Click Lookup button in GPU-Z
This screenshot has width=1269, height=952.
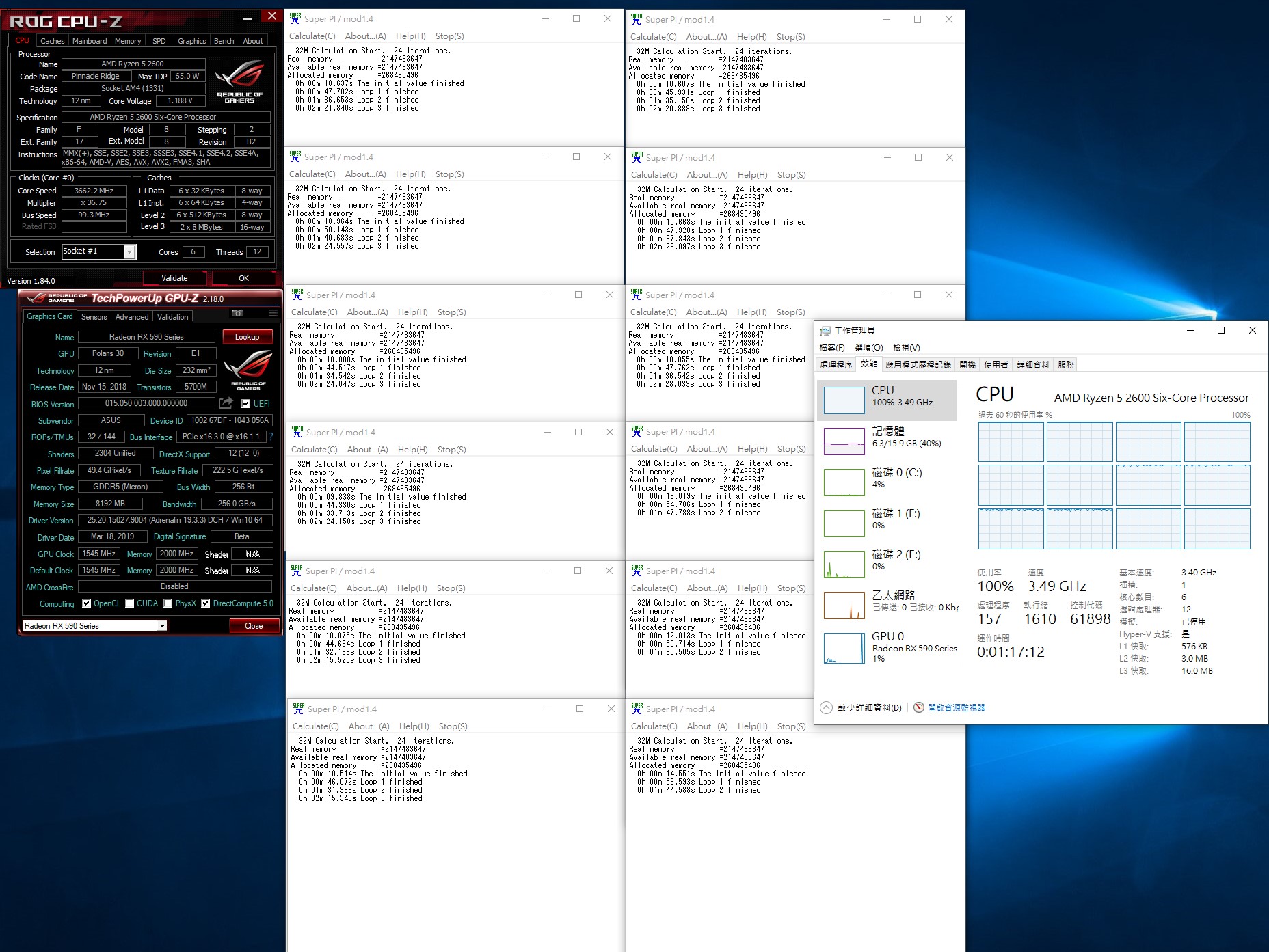click(x=247, y=337)
